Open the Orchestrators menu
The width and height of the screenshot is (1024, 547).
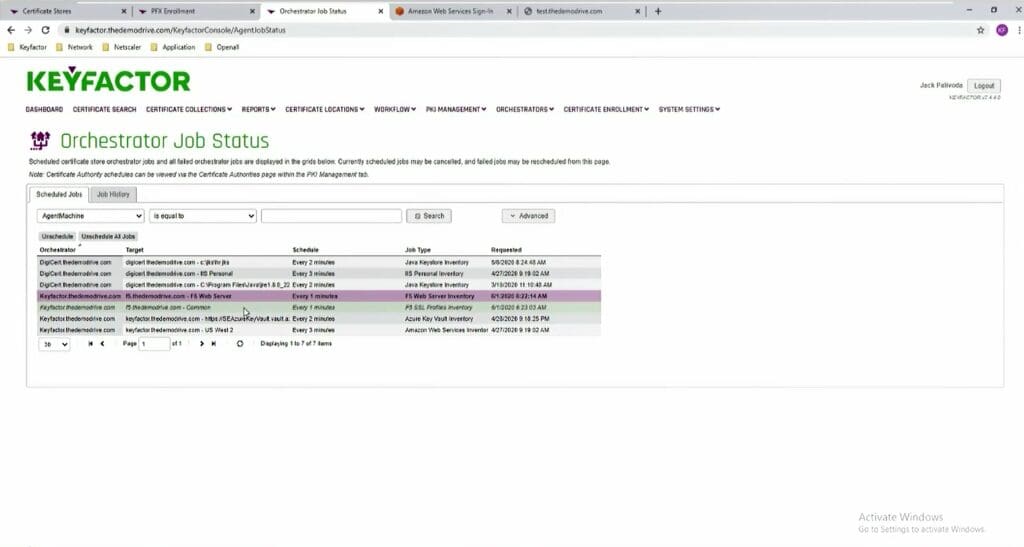(524, 109)
